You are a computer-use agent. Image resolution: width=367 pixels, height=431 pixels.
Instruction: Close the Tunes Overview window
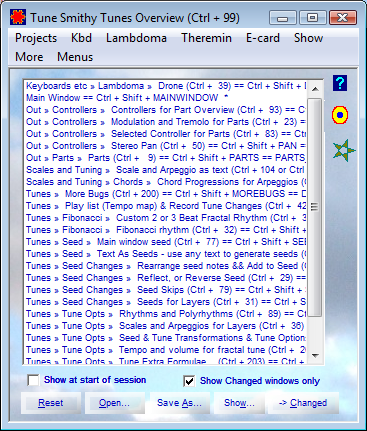pos(343,17)
